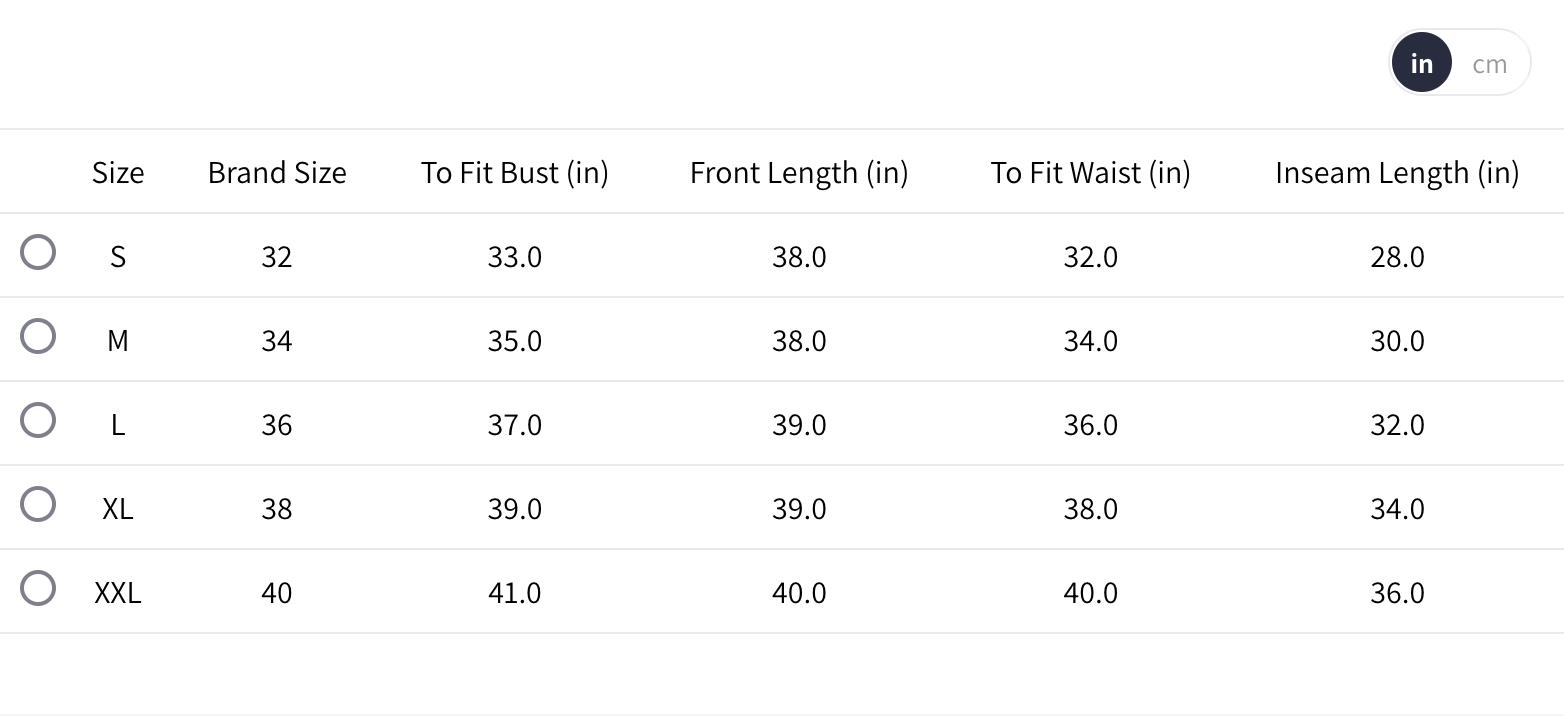
Task: Select the XXL size radio button
Action: pos(38,588)
